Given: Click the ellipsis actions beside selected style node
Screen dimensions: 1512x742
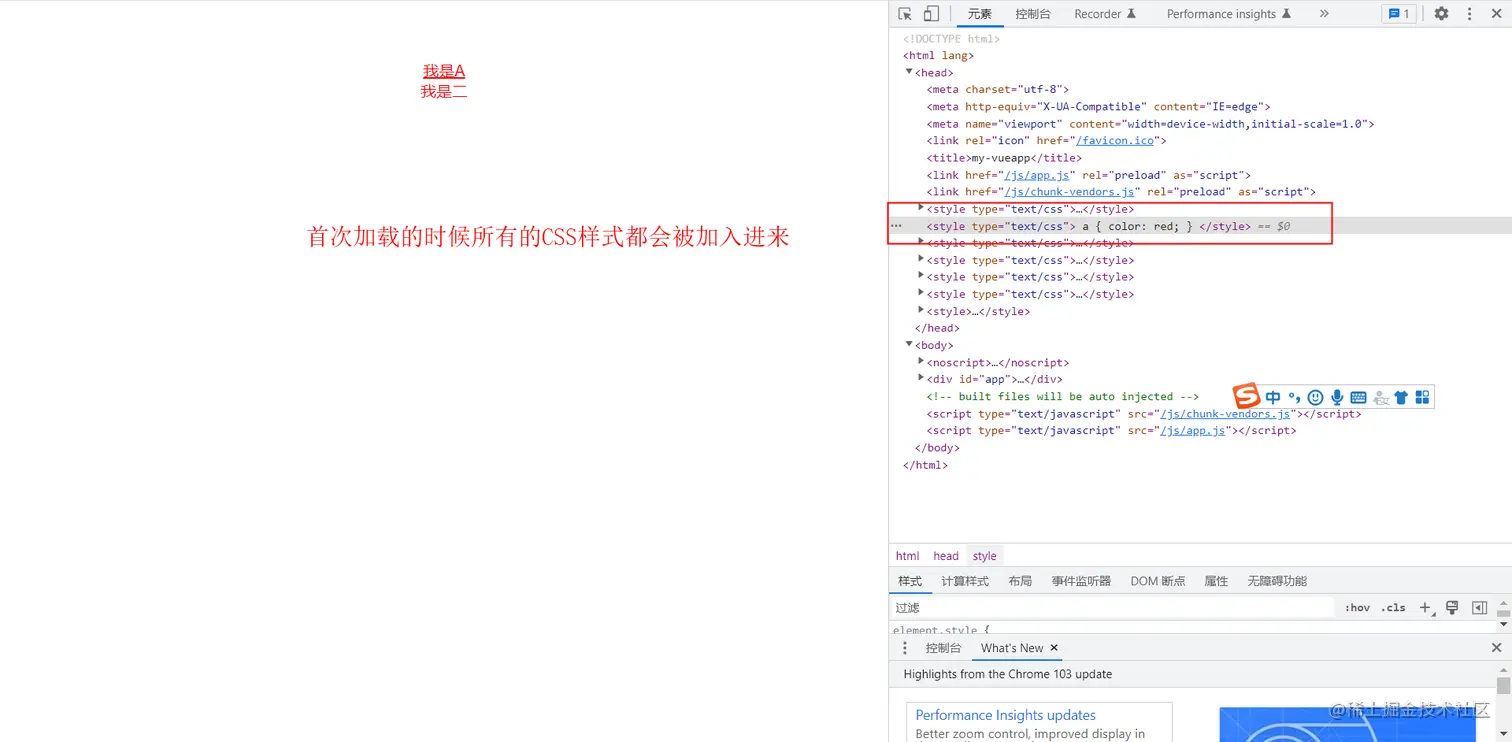Looking at the screenshot, I should [x=896, y=226].
